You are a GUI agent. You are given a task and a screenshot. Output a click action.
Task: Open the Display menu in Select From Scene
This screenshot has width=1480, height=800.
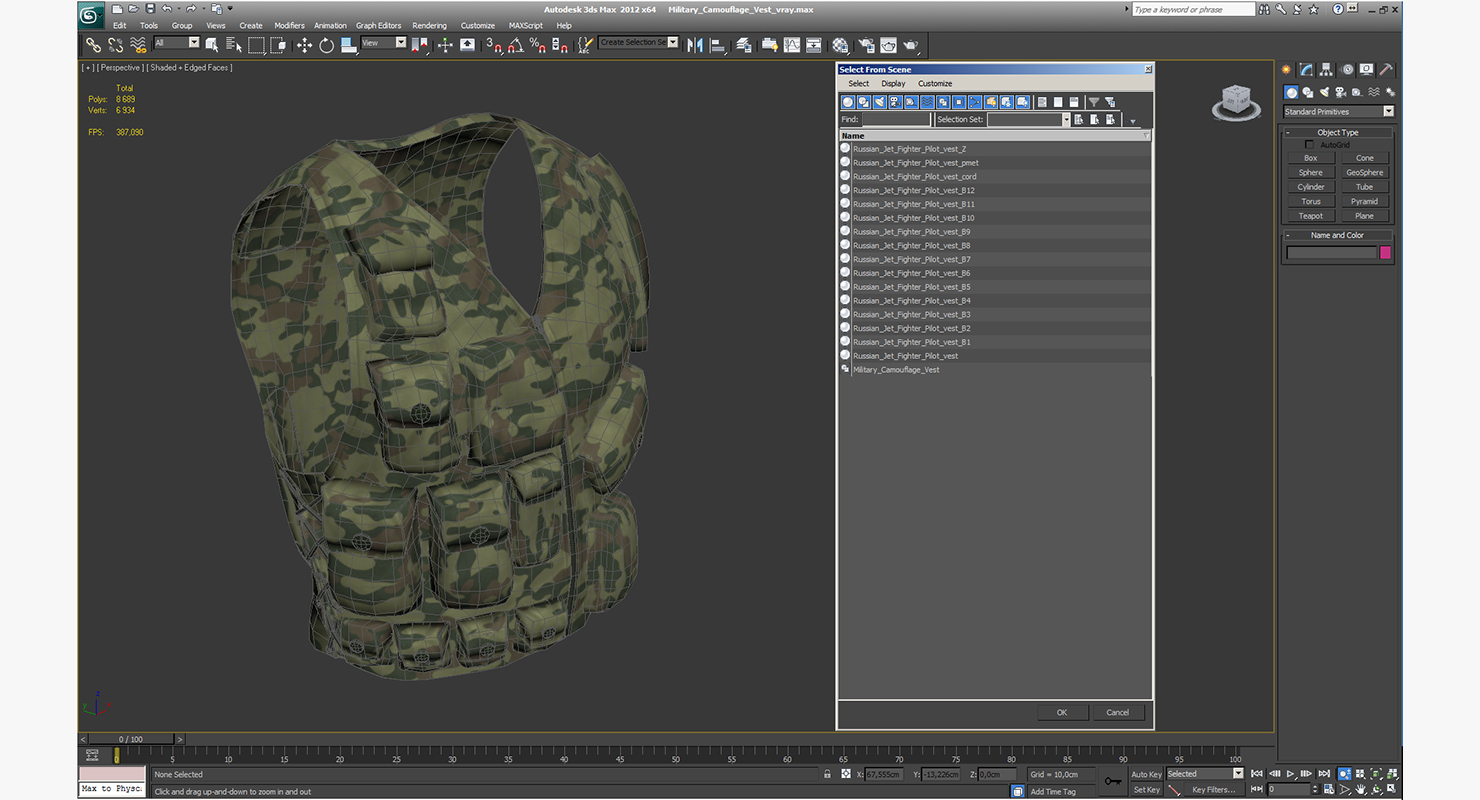click(893, 84)
